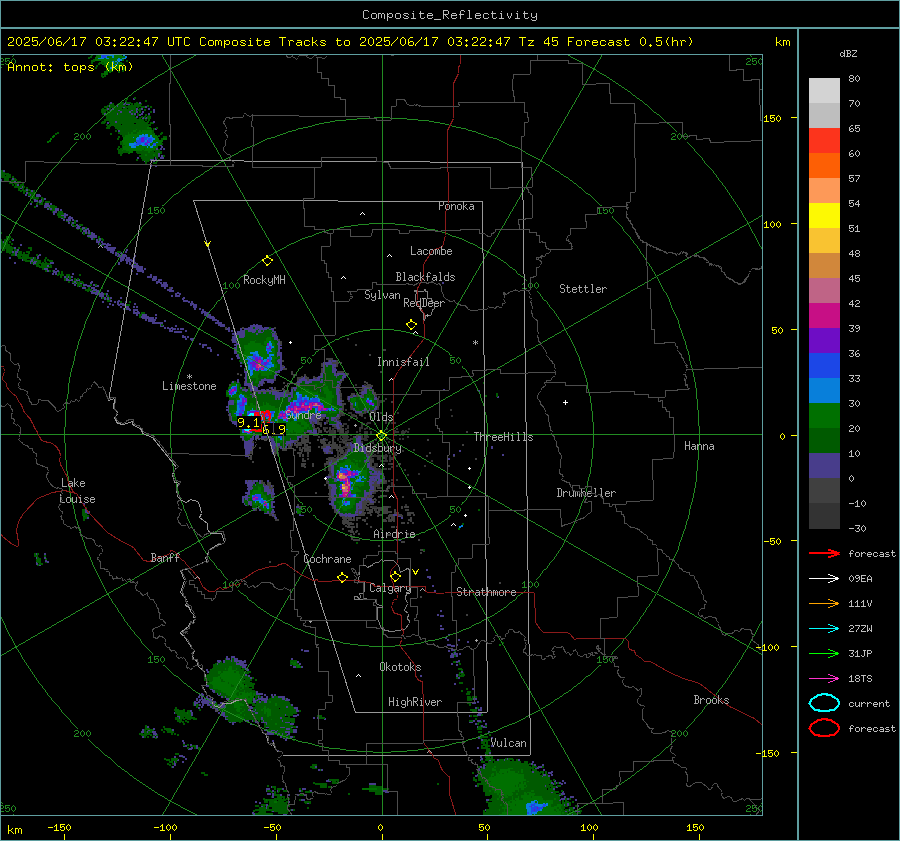The image size is (900, 841).
Task: Click the red forecast ellipse legend icon
Action: (x=824, y=728)
